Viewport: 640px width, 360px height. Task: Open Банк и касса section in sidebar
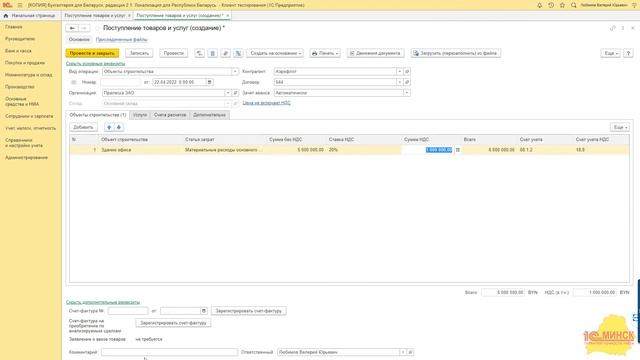point(18,51)
